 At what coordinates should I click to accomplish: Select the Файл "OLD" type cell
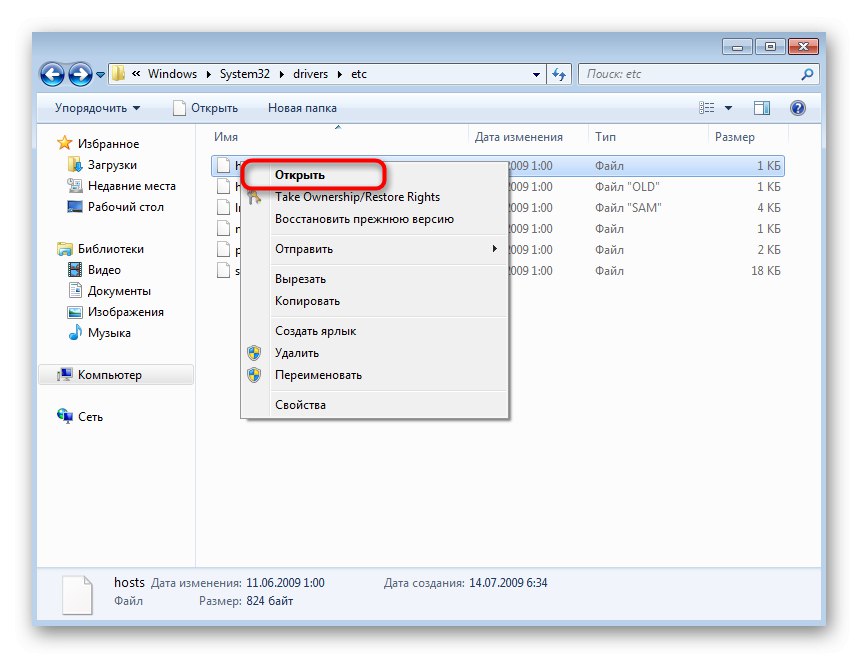pos(627,187)
